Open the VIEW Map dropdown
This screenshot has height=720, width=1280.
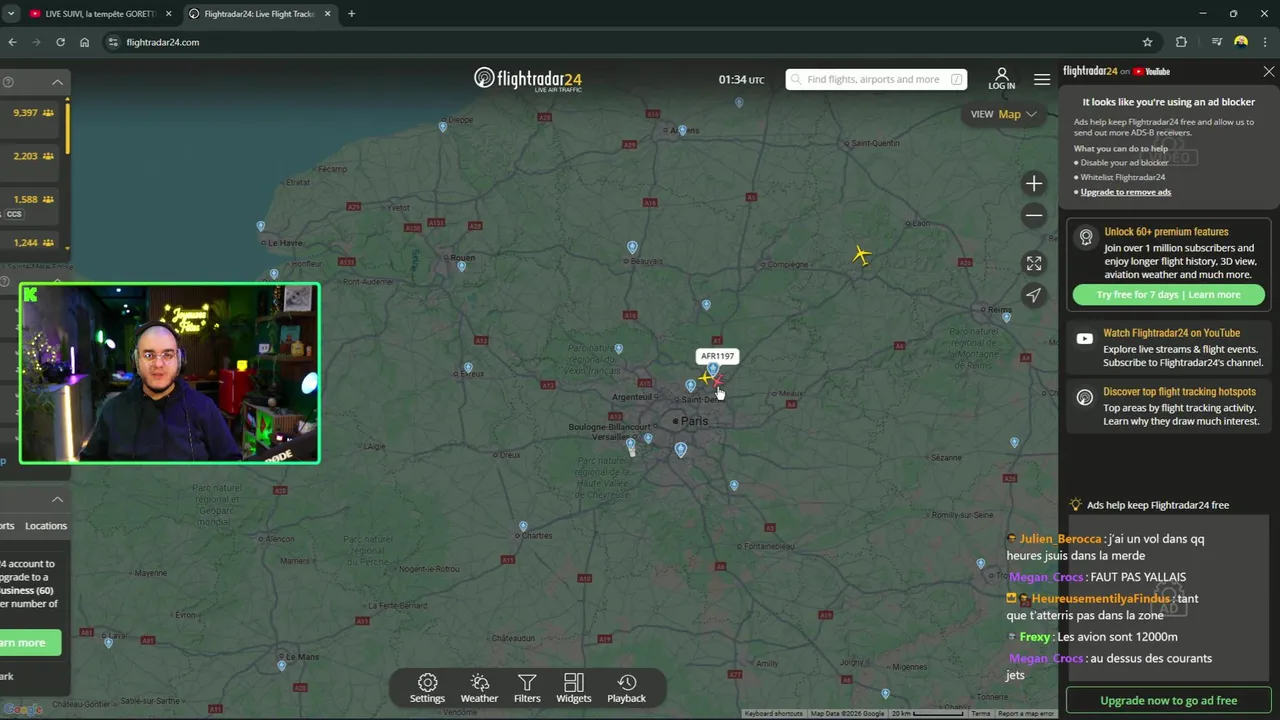(x=1004, y=114)
